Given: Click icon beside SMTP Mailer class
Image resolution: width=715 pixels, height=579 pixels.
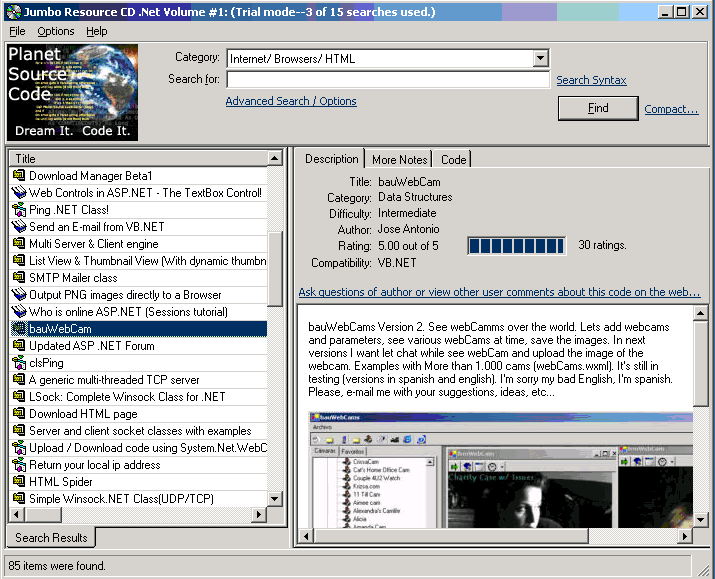Looking at the screenshot, I should [19, 278].
